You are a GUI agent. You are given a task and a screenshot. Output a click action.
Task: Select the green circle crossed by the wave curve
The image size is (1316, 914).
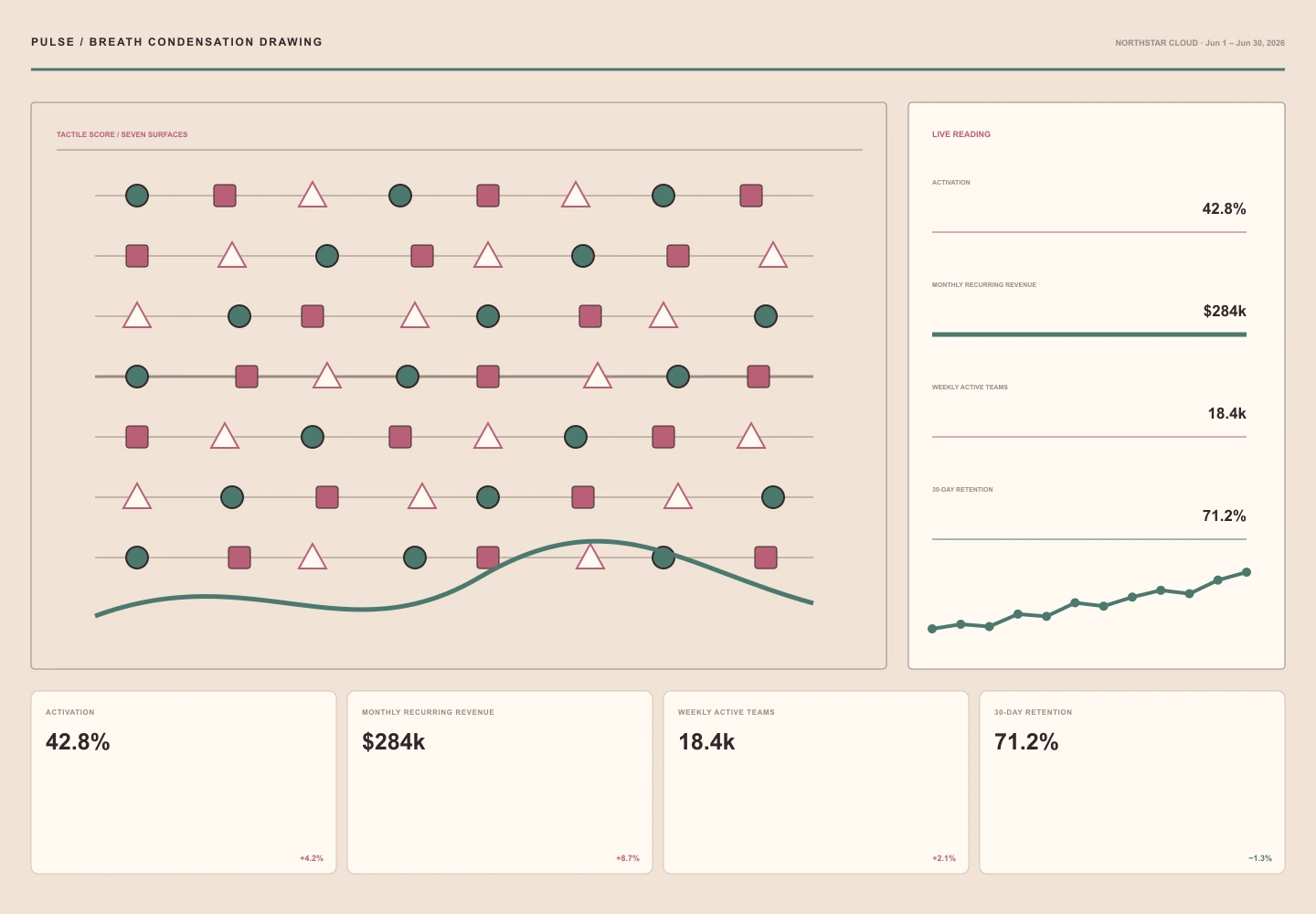point(663,558)
